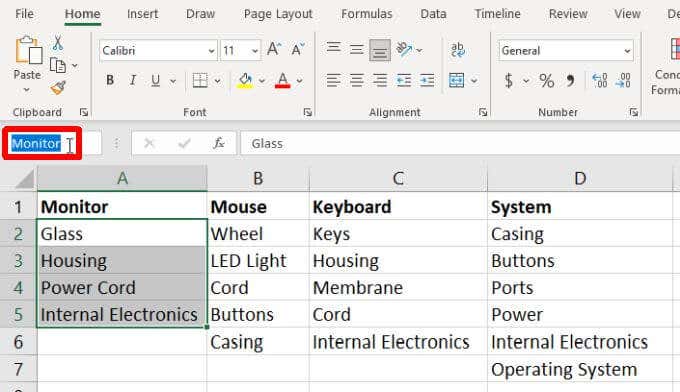The image size is (680, 392).
Task: Open Number format dialog launcher
Action: [634, 112]
